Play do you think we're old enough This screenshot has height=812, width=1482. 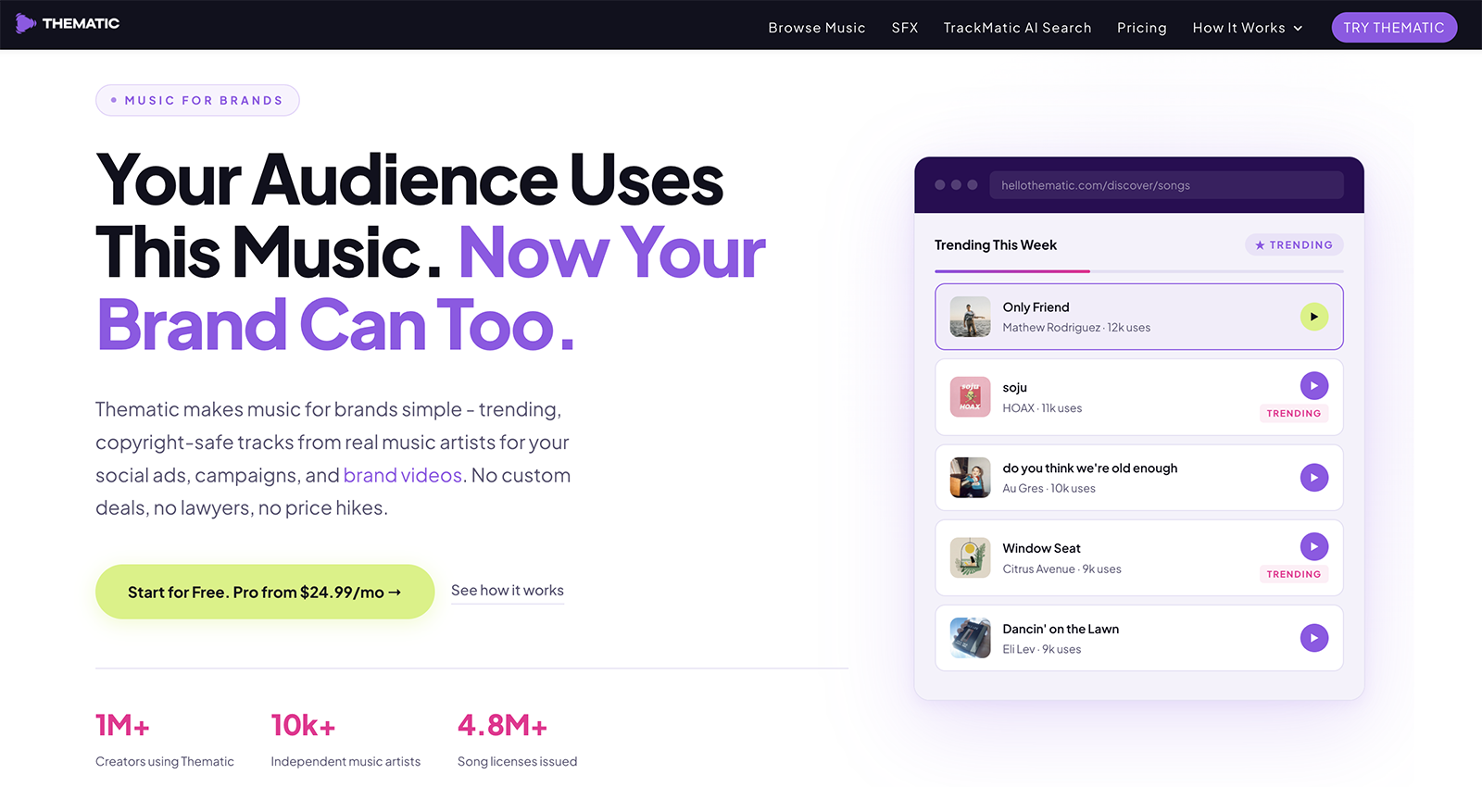[1313, 478]
